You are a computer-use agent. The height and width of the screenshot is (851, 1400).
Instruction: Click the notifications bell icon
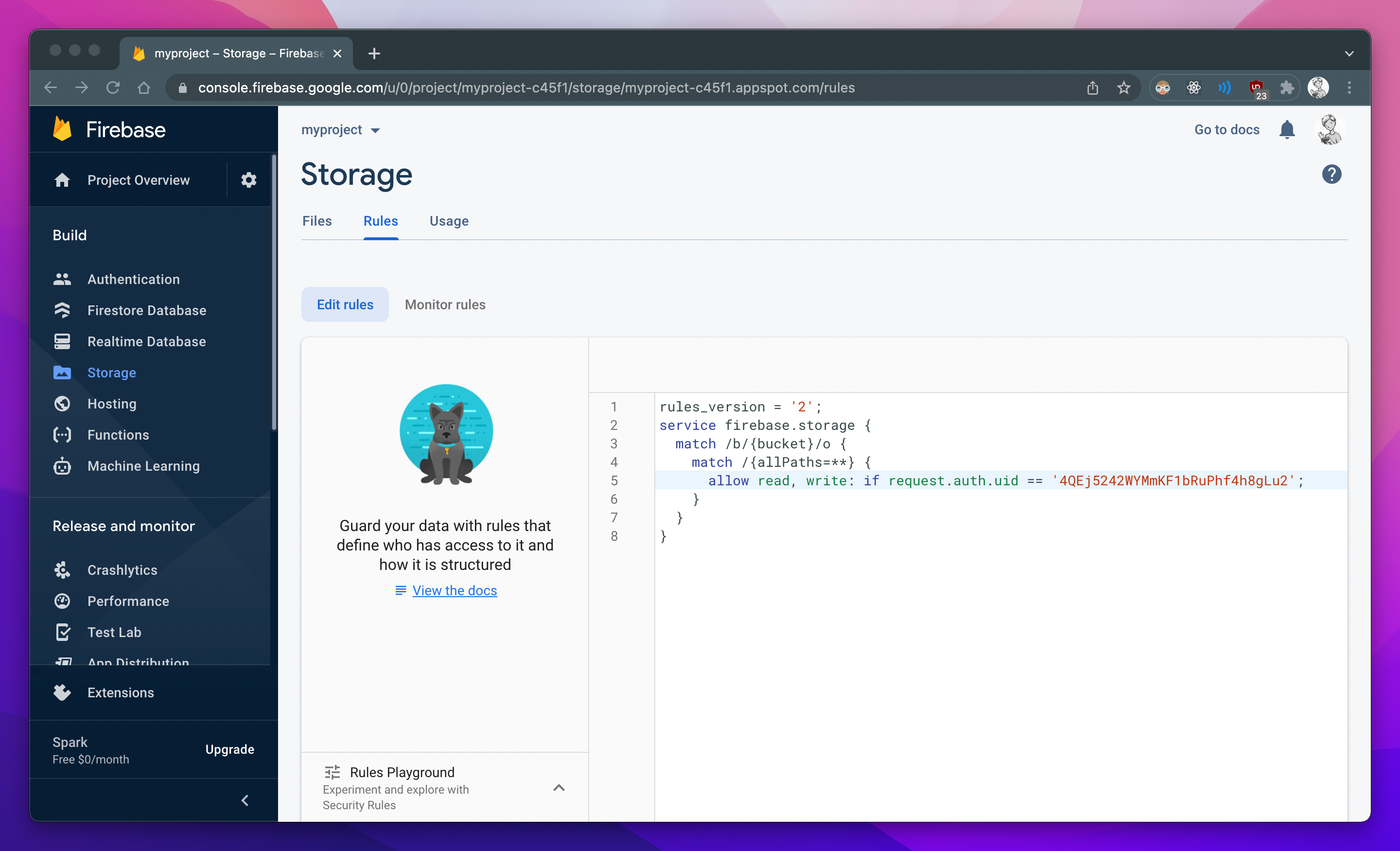(x=1287, y=129)
